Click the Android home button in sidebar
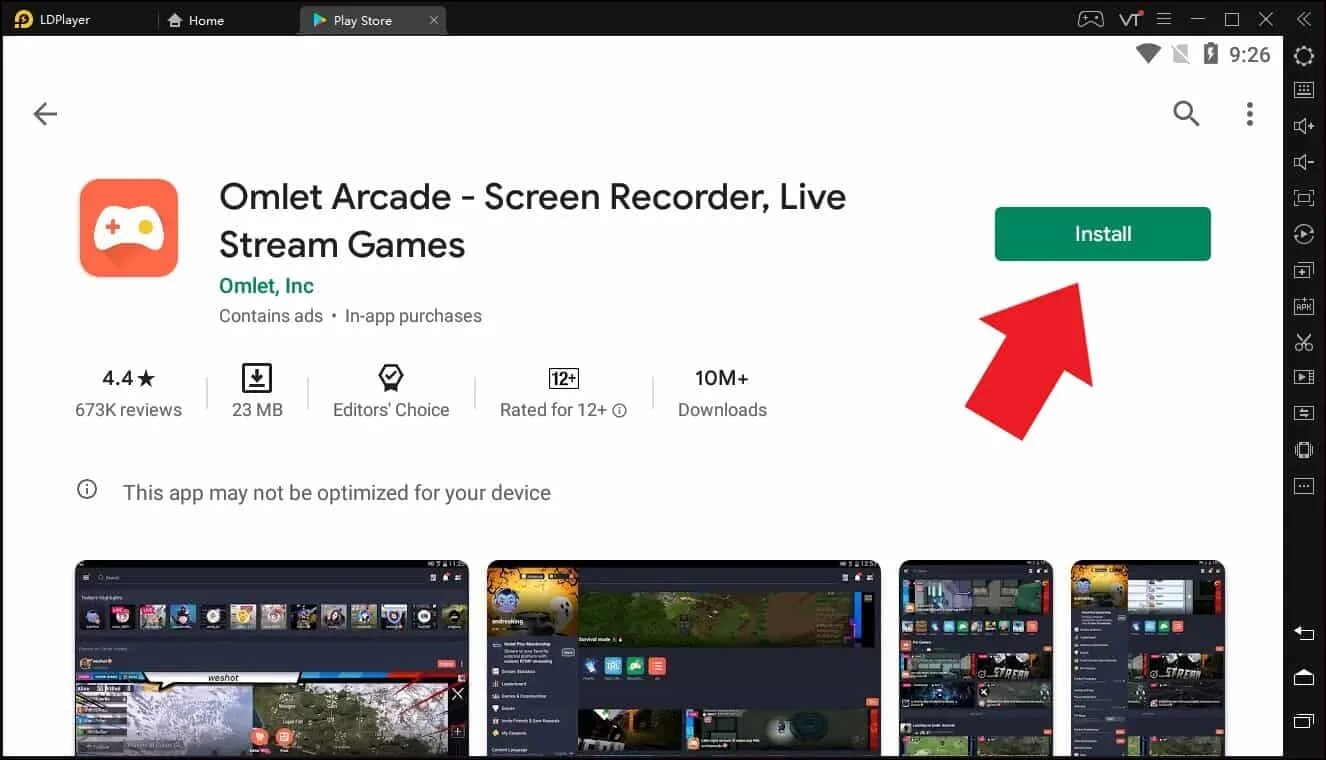 click(1304, 678)
